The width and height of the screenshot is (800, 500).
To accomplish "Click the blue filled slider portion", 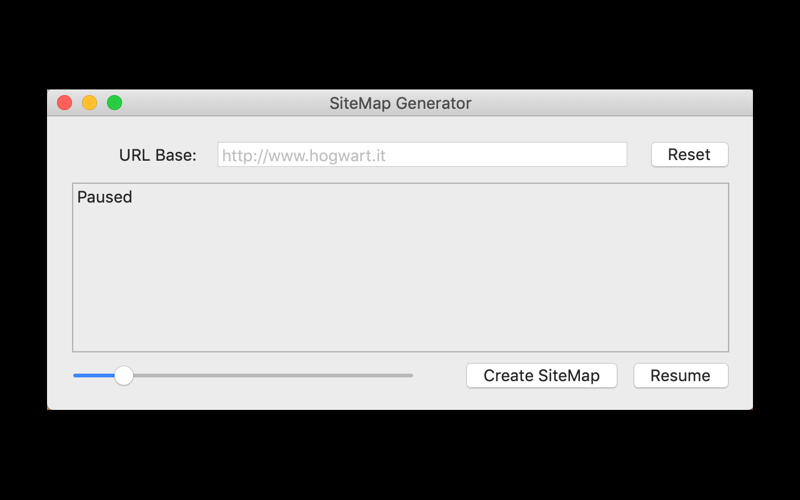I will (x=94, y=376).
